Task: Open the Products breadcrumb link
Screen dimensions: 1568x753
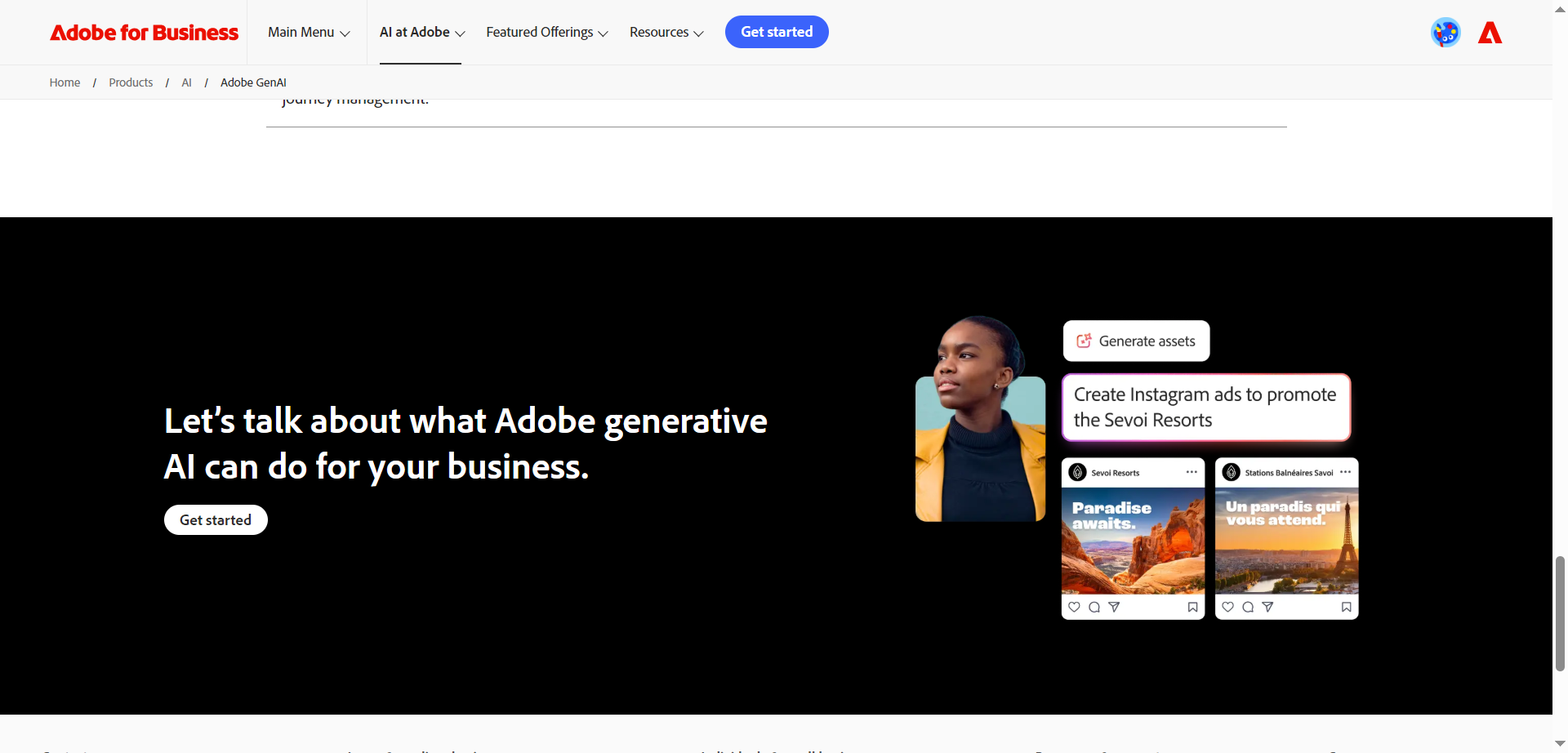Action: click(131, 82)
